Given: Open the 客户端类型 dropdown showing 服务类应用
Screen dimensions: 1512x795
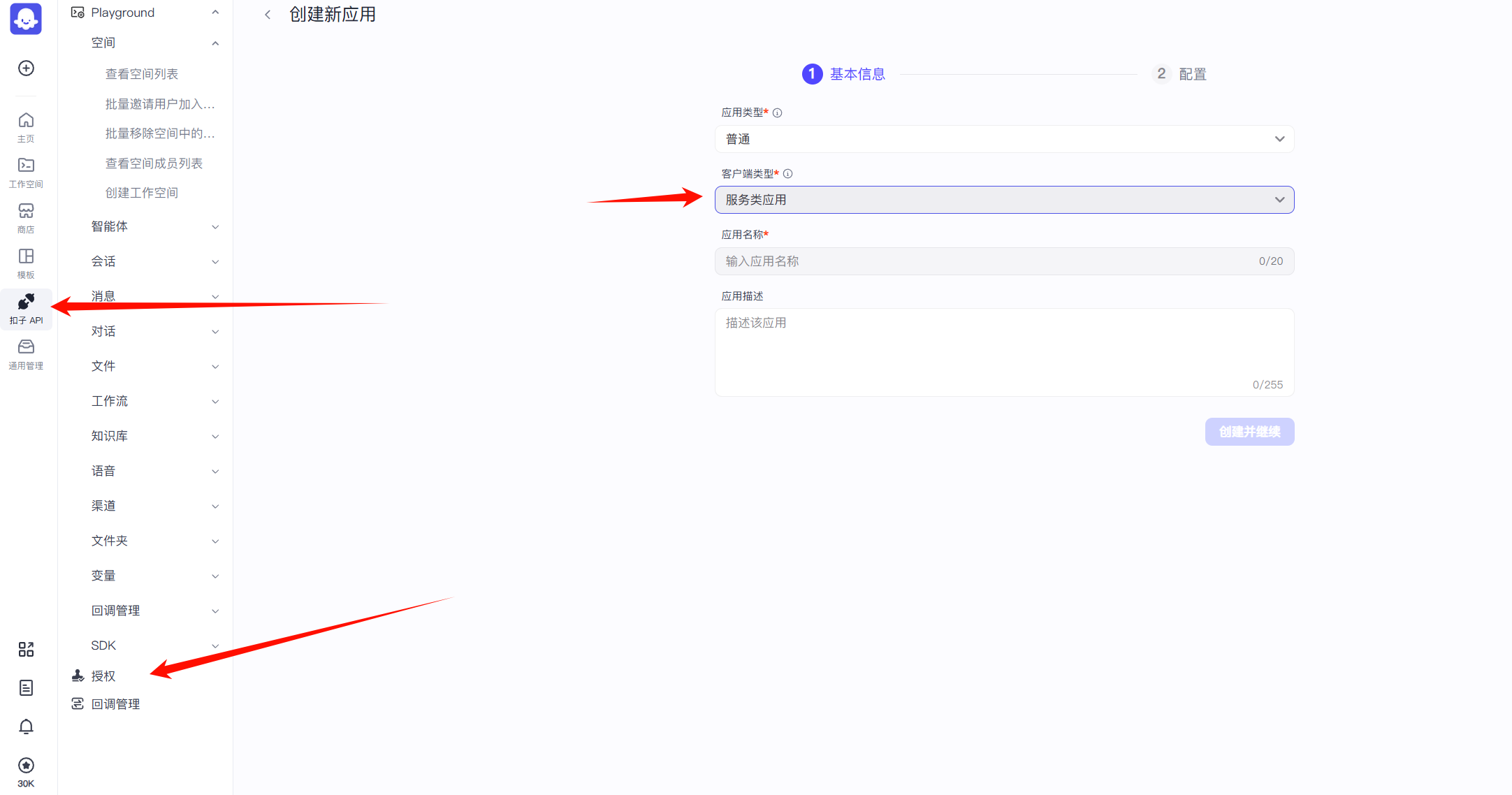Looking at the screenshot, I should [x=1004, y=200].
